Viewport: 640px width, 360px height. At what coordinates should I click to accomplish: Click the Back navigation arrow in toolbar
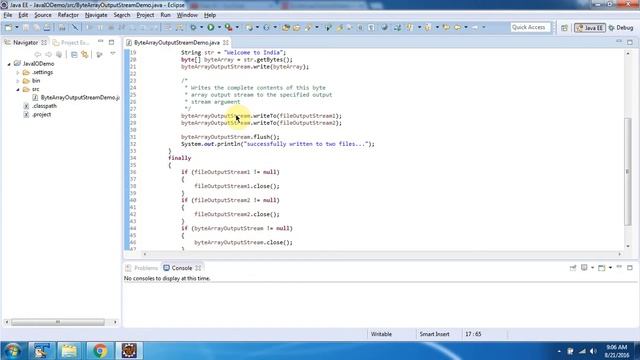click(x=458, y=27)
